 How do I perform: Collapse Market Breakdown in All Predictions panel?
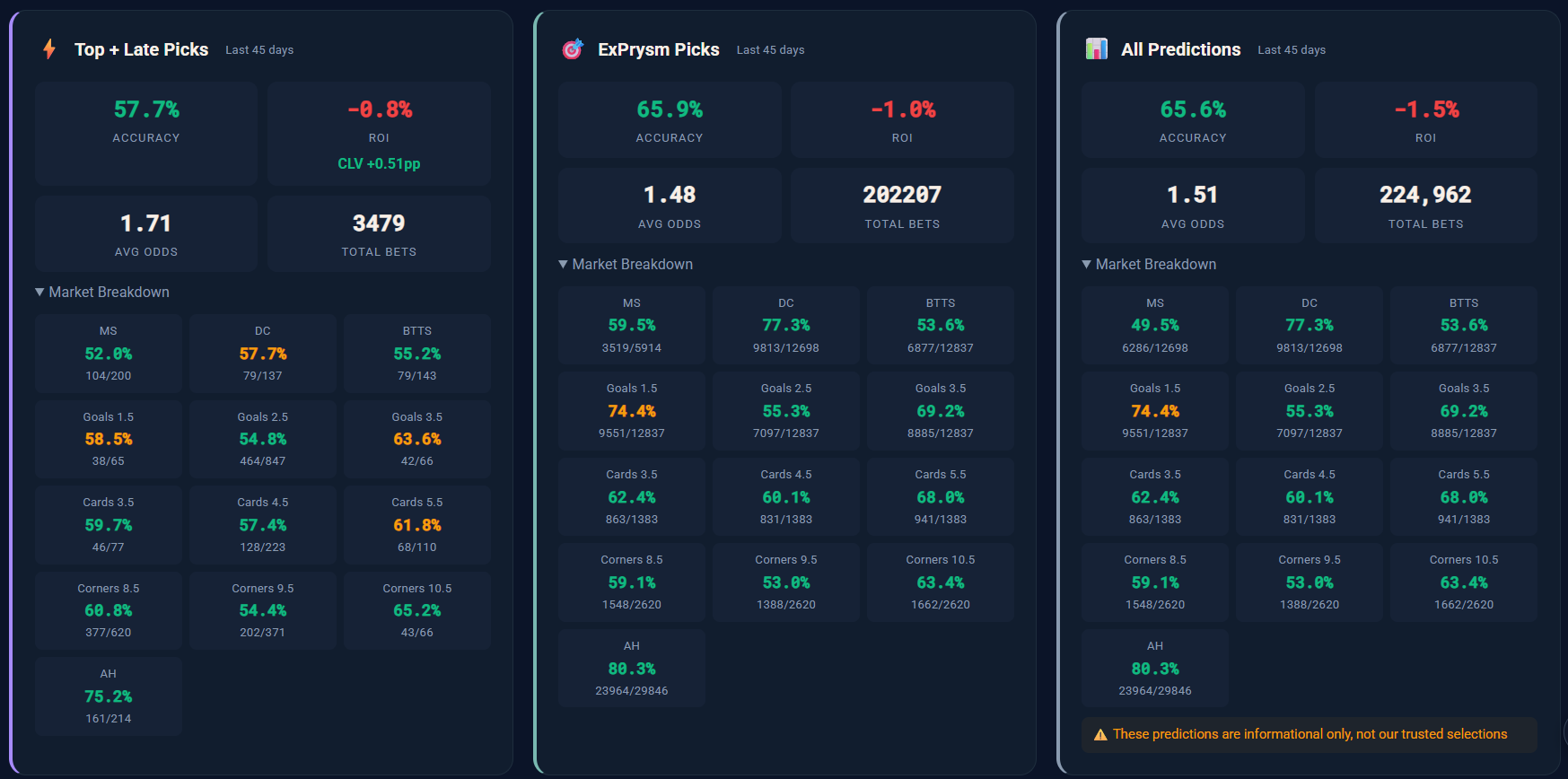(x=1148, y=265)
